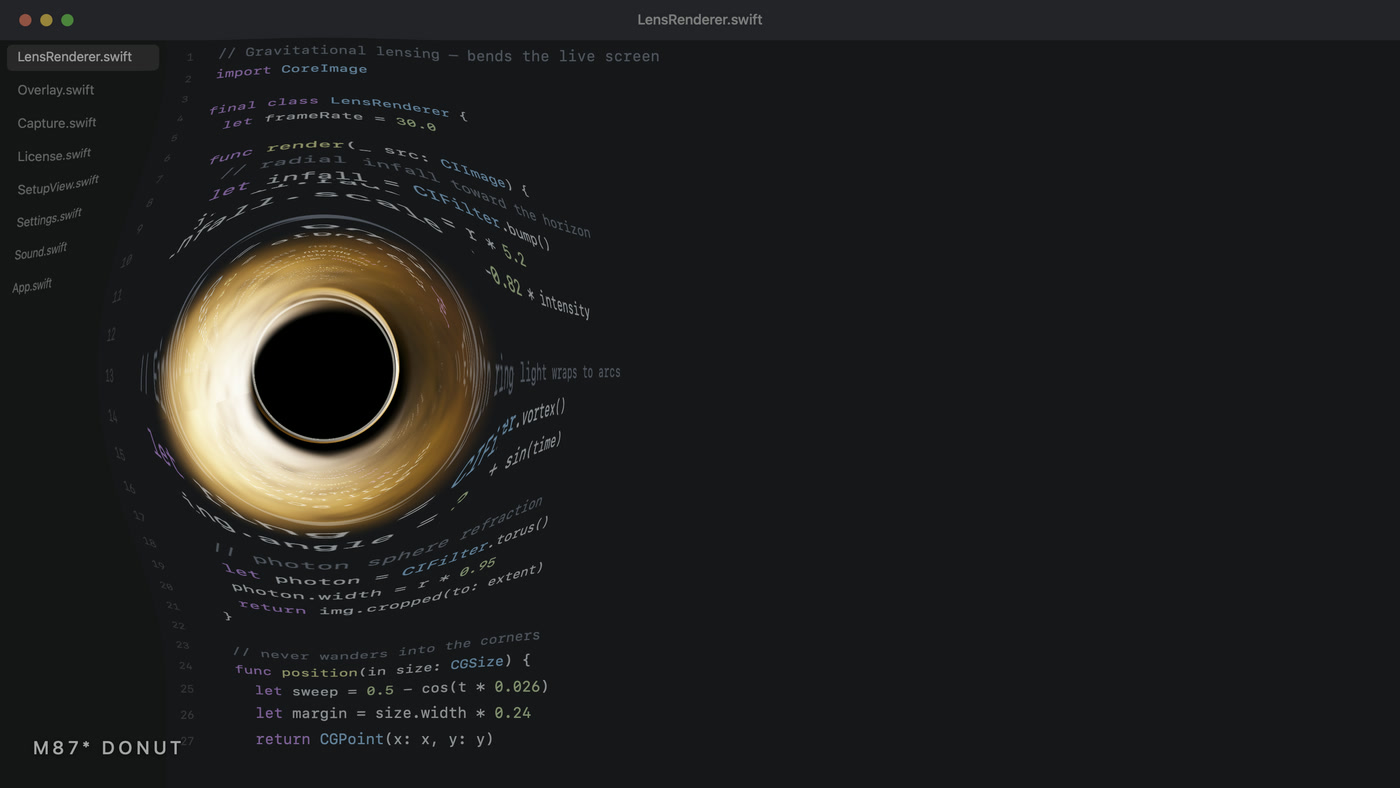Click the 'never wanders into the corners' comment
Viewport: 1400px width, 788px height.
tap(386, 646)
